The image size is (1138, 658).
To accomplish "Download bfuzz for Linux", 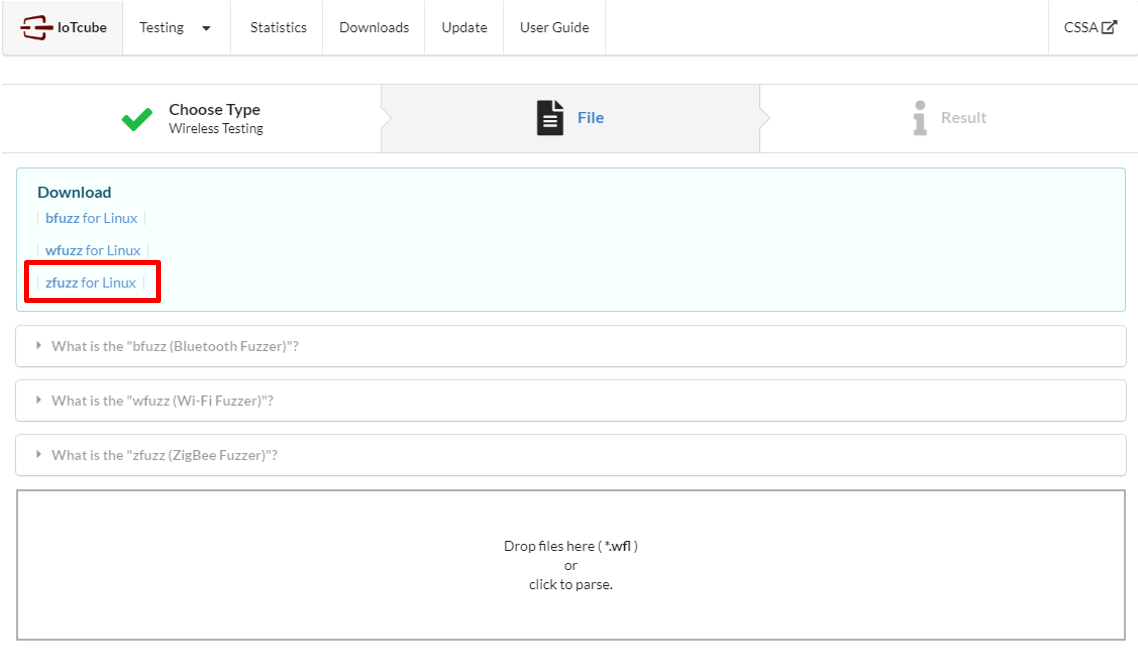I will pos(91,218).
